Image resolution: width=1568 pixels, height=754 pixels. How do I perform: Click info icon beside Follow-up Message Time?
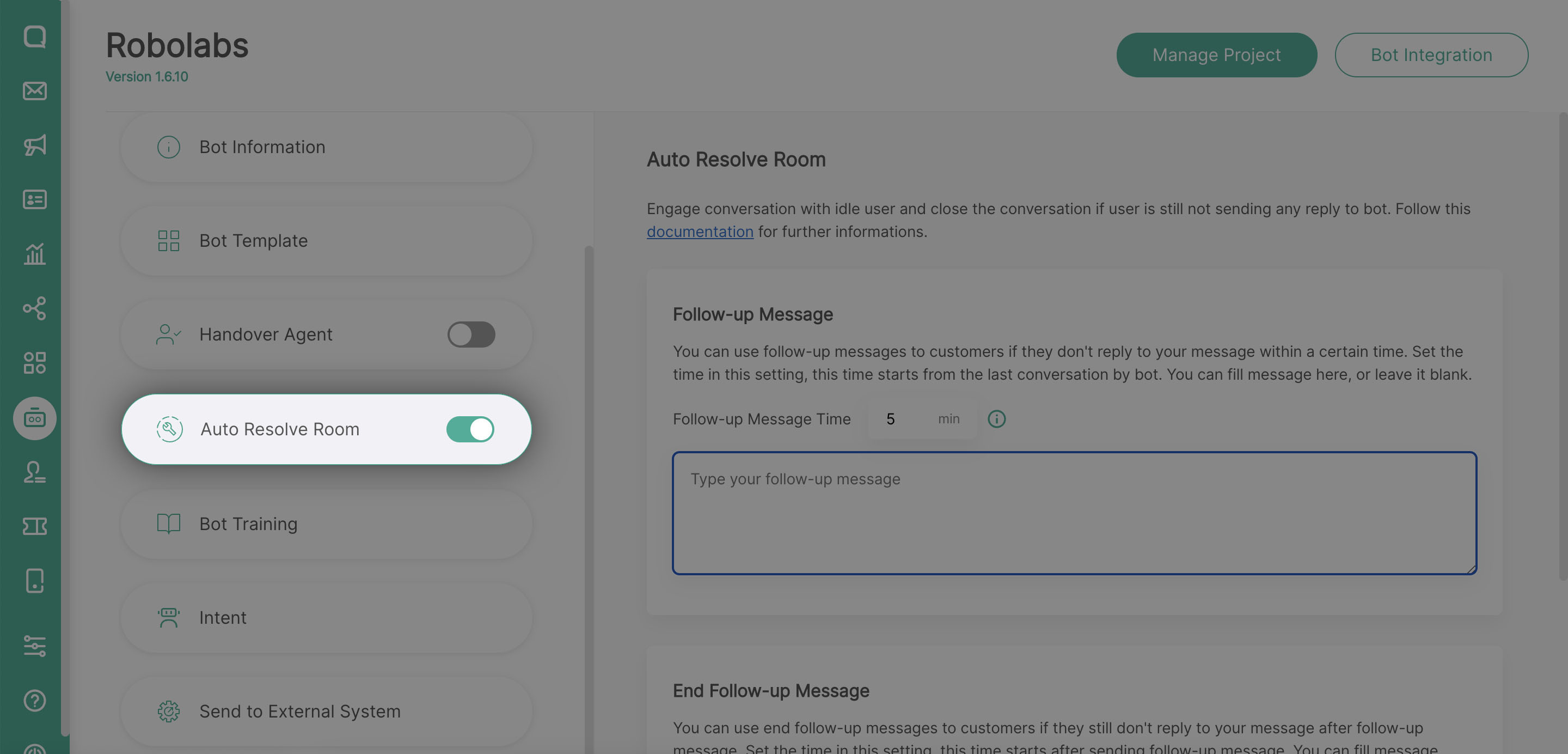tap(996, 419)
